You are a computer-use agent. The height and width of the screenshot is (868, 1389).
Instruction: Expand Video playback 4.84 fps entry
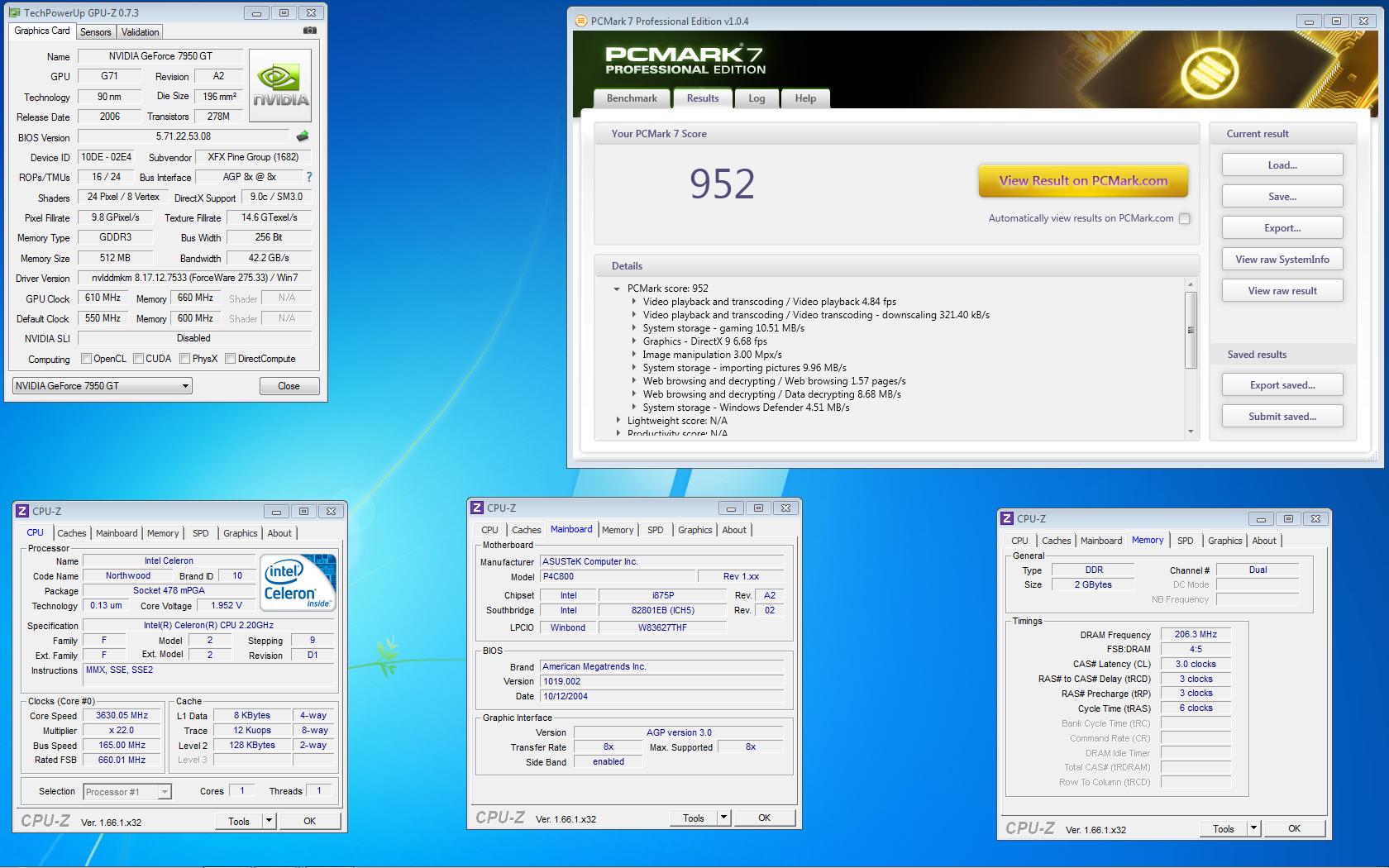[x=634, y=302]
